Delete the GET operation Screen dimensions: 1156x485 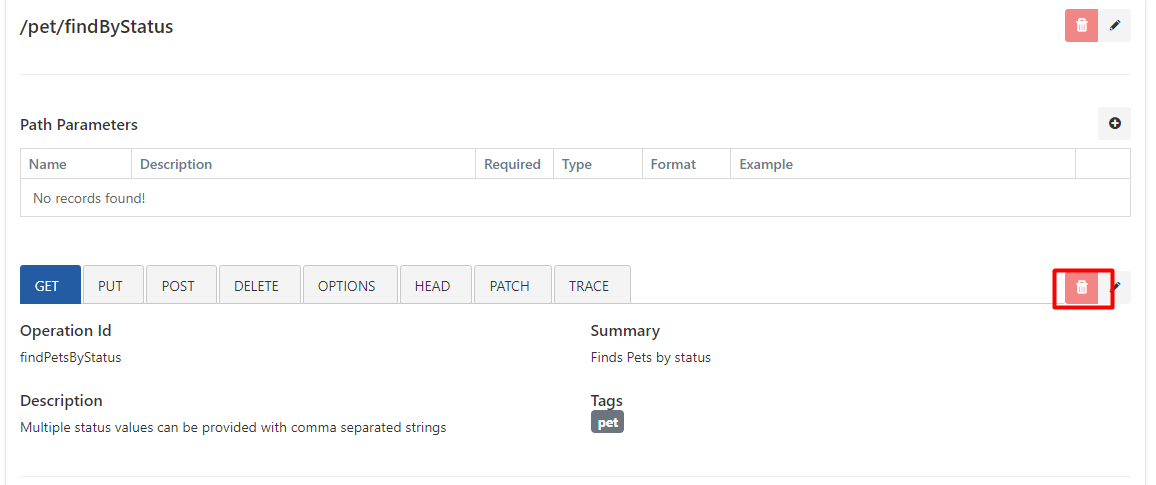1081,287
